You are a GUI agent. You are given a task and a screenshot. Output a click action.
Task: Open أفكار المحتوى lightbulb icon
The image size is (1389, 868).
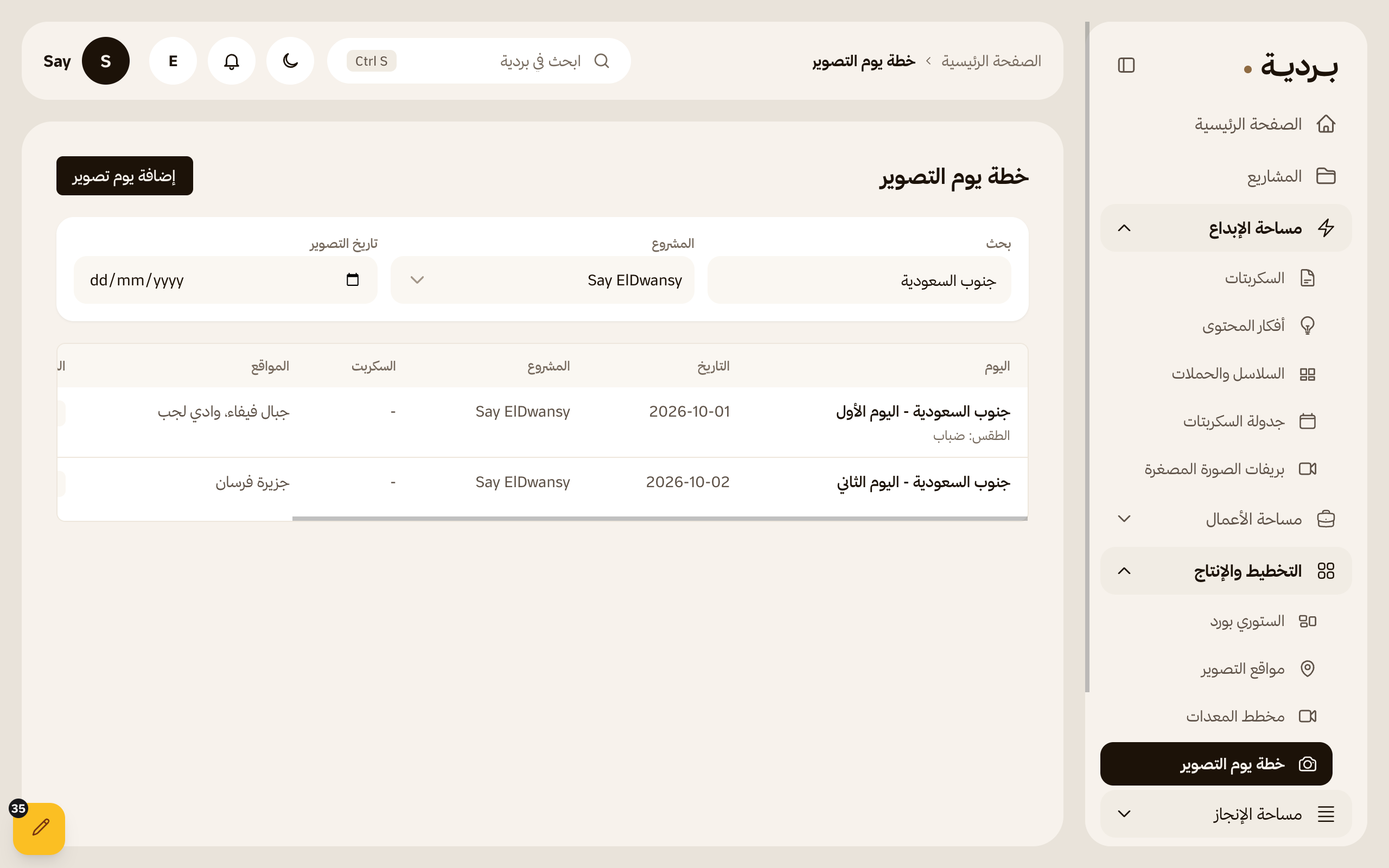(x=1308, y=325)
